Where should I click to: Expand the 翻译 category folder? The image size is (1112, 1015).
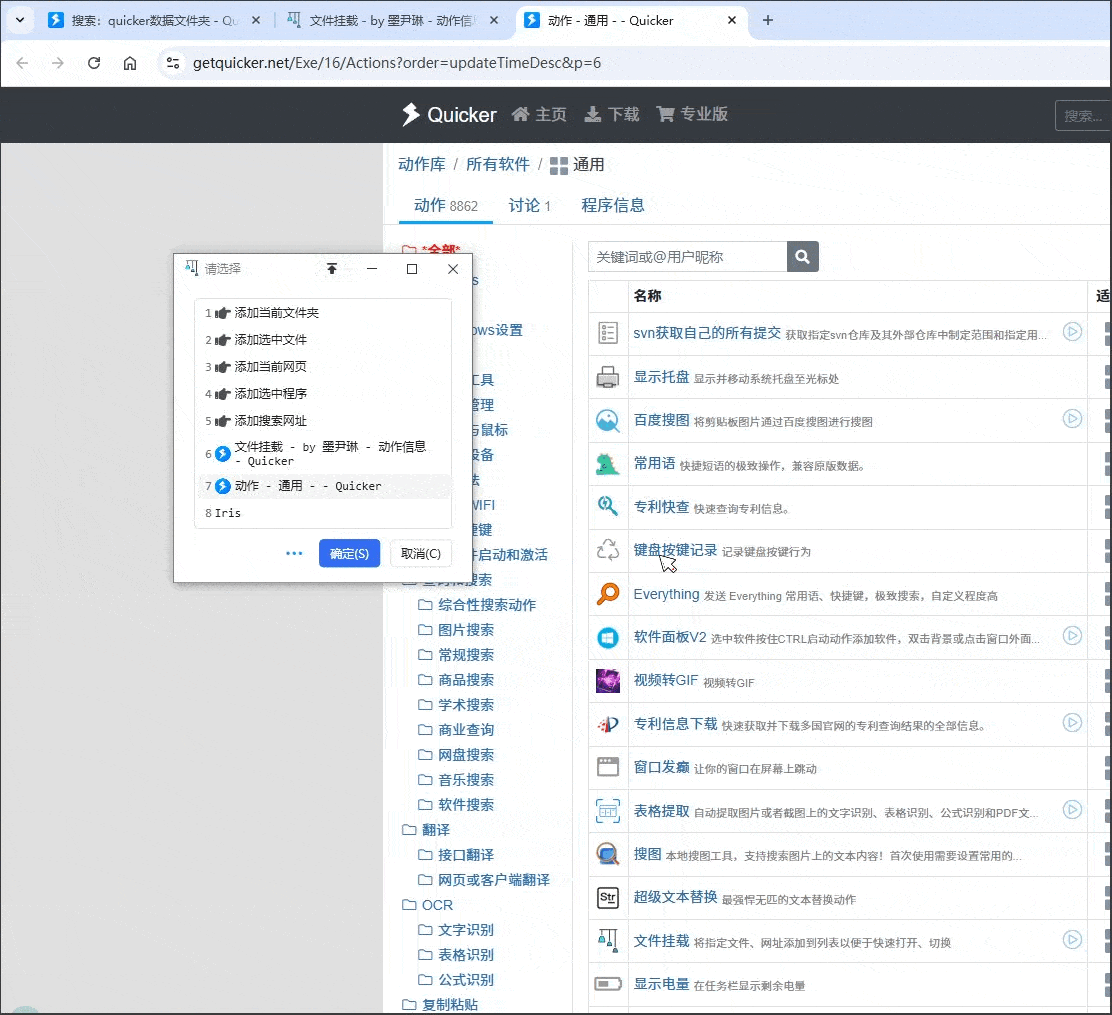426,830
